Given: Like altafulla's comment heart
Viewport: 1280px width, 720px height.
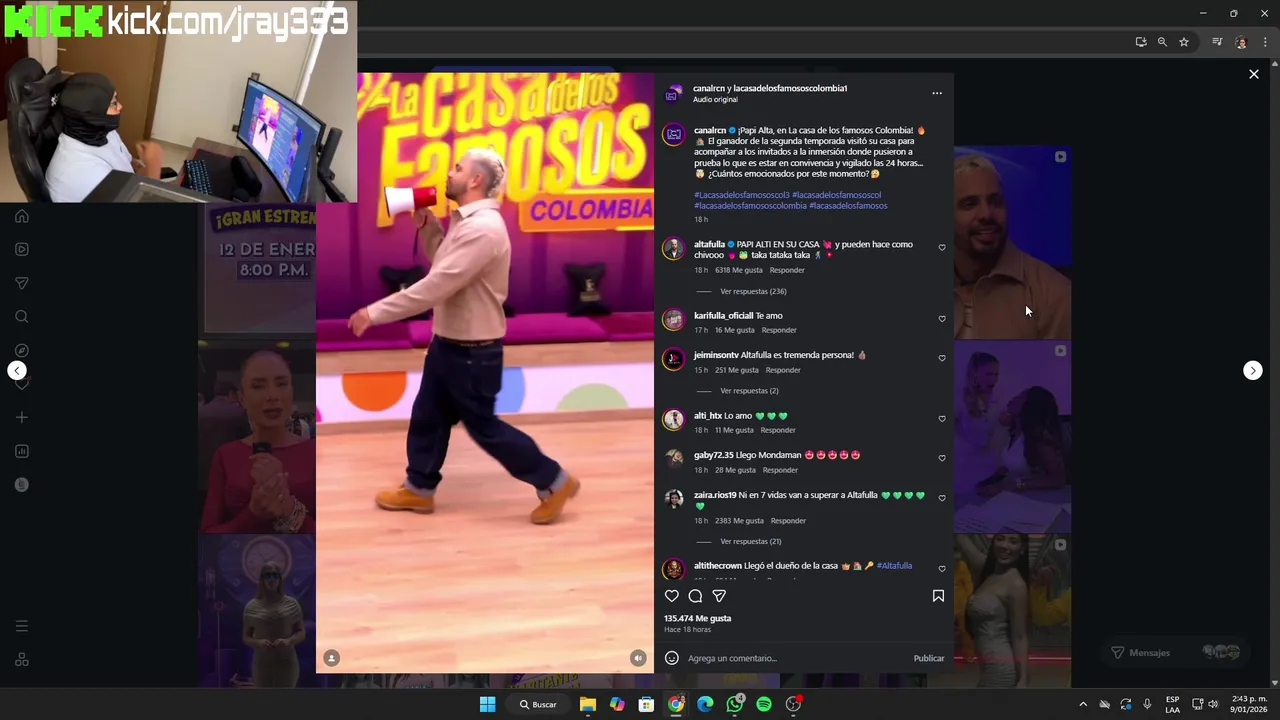Looking at the screenshot, I should pyautogui.click(x=942, y=248).
